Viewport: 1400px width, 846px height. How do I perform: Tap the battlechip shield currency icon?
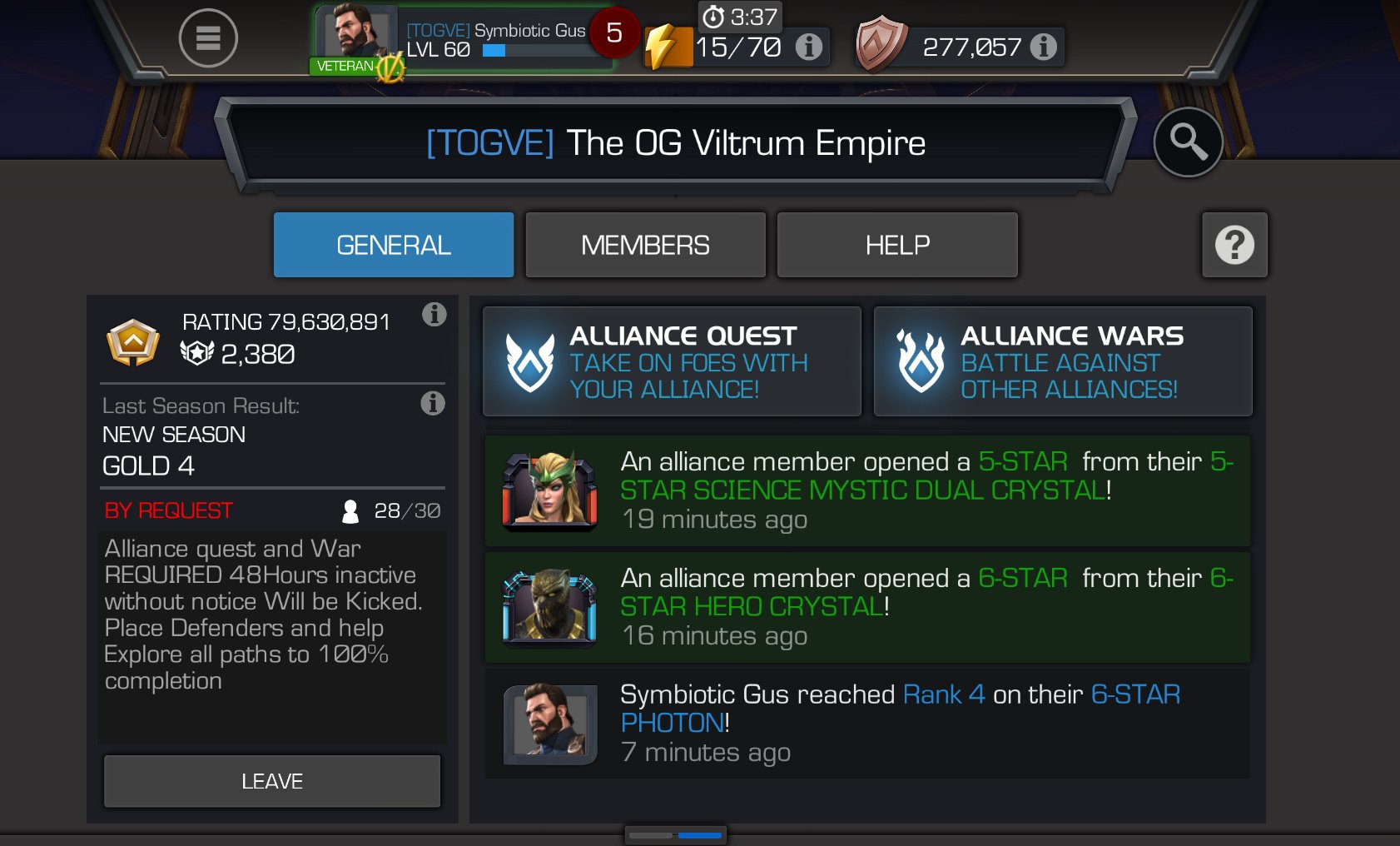coord(881,43)
